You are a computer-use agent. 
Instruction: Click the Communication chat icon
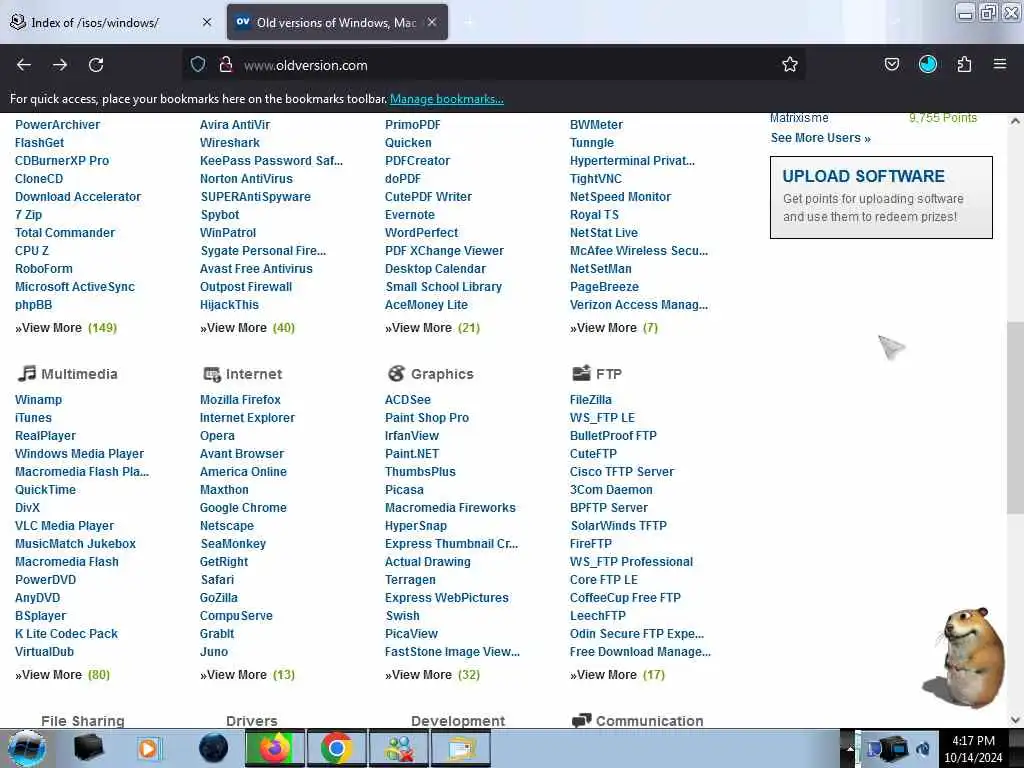click(x=581, y=720)
